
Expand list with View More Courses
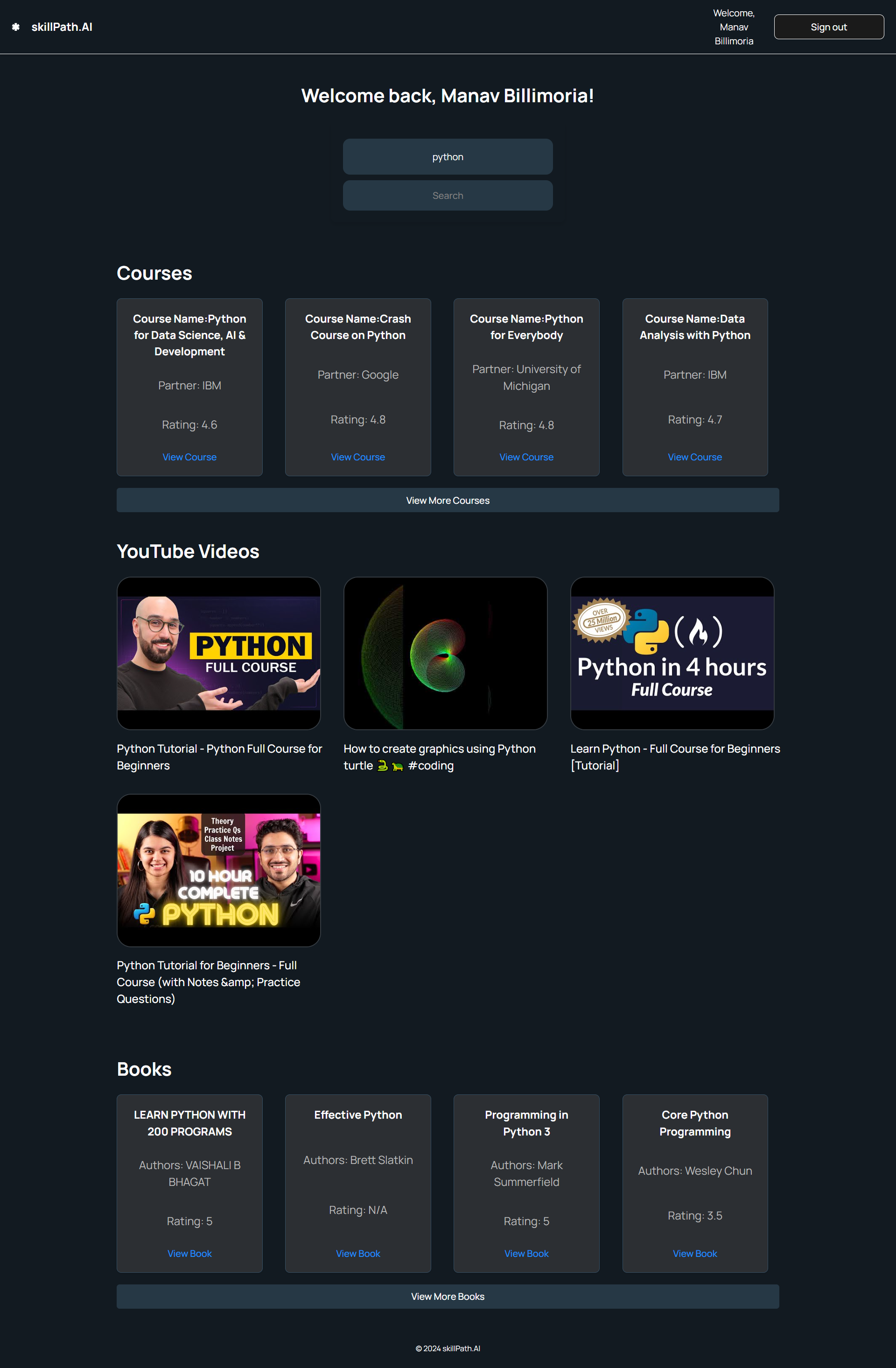point(448,500)
